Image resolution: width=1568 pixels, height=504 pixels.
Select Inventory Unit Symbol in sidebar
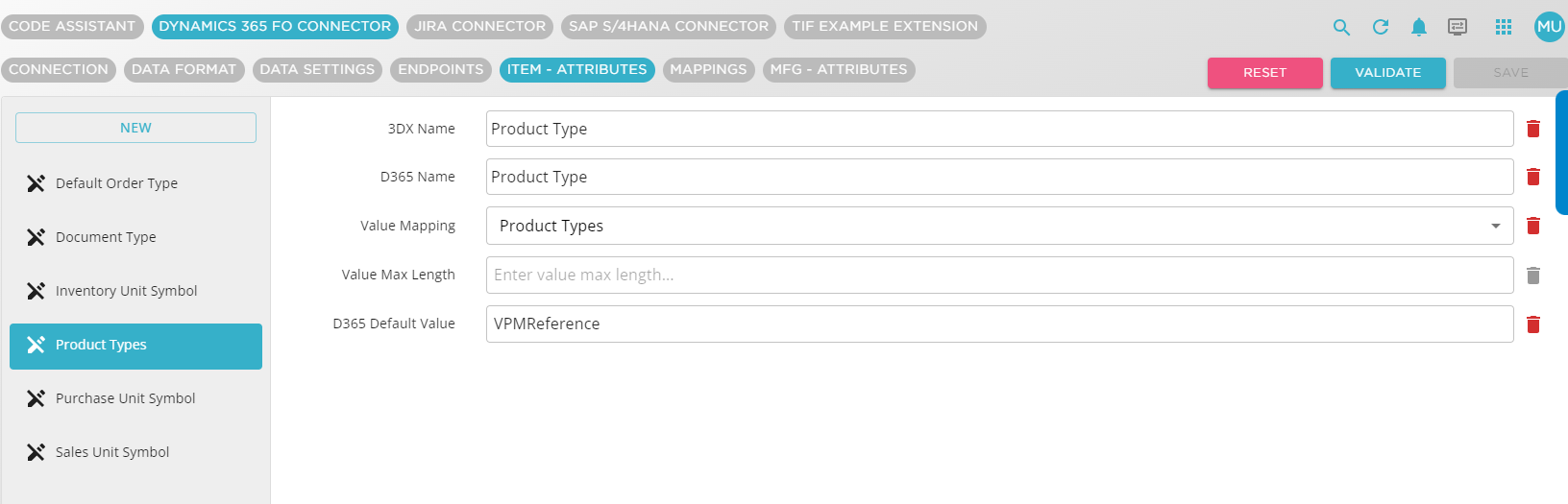click(x=126, y=291)
